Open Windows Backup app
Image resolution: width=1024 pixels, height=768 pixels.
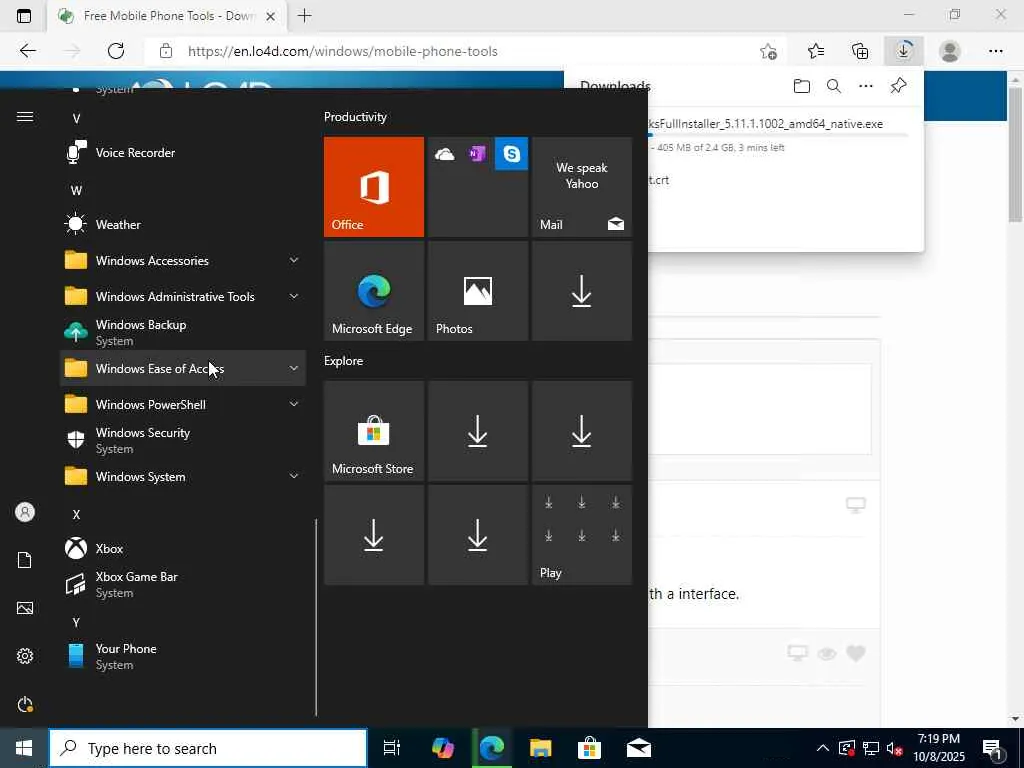coord(183,332)
